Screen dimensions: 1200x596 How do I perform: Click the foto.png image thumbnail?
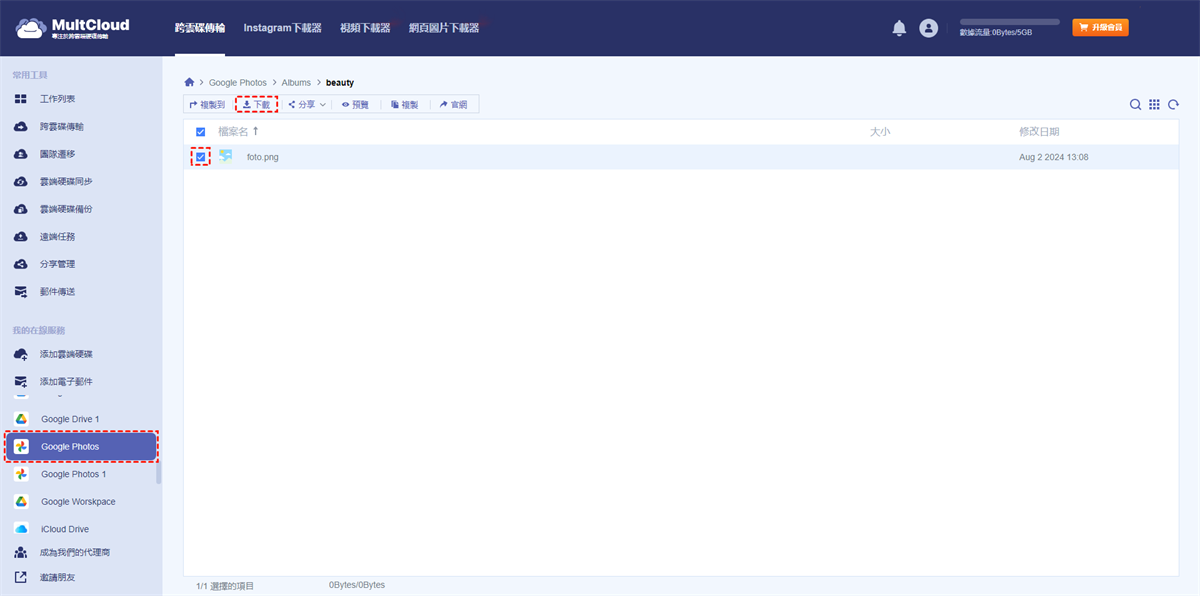pos(226,156)
